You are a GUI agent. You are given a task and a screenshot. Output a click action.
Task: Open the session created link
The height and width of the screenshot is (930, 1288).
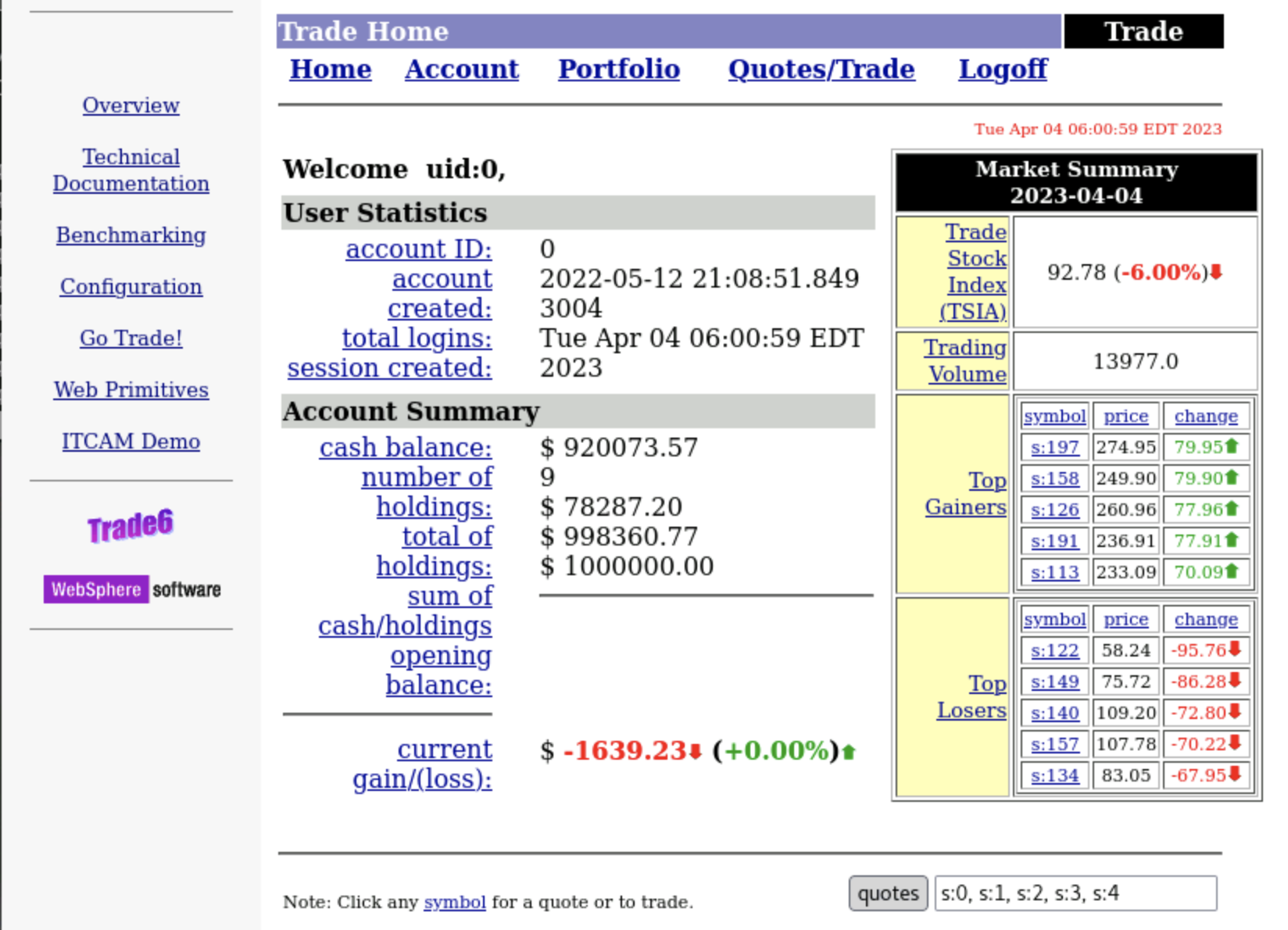390,367
